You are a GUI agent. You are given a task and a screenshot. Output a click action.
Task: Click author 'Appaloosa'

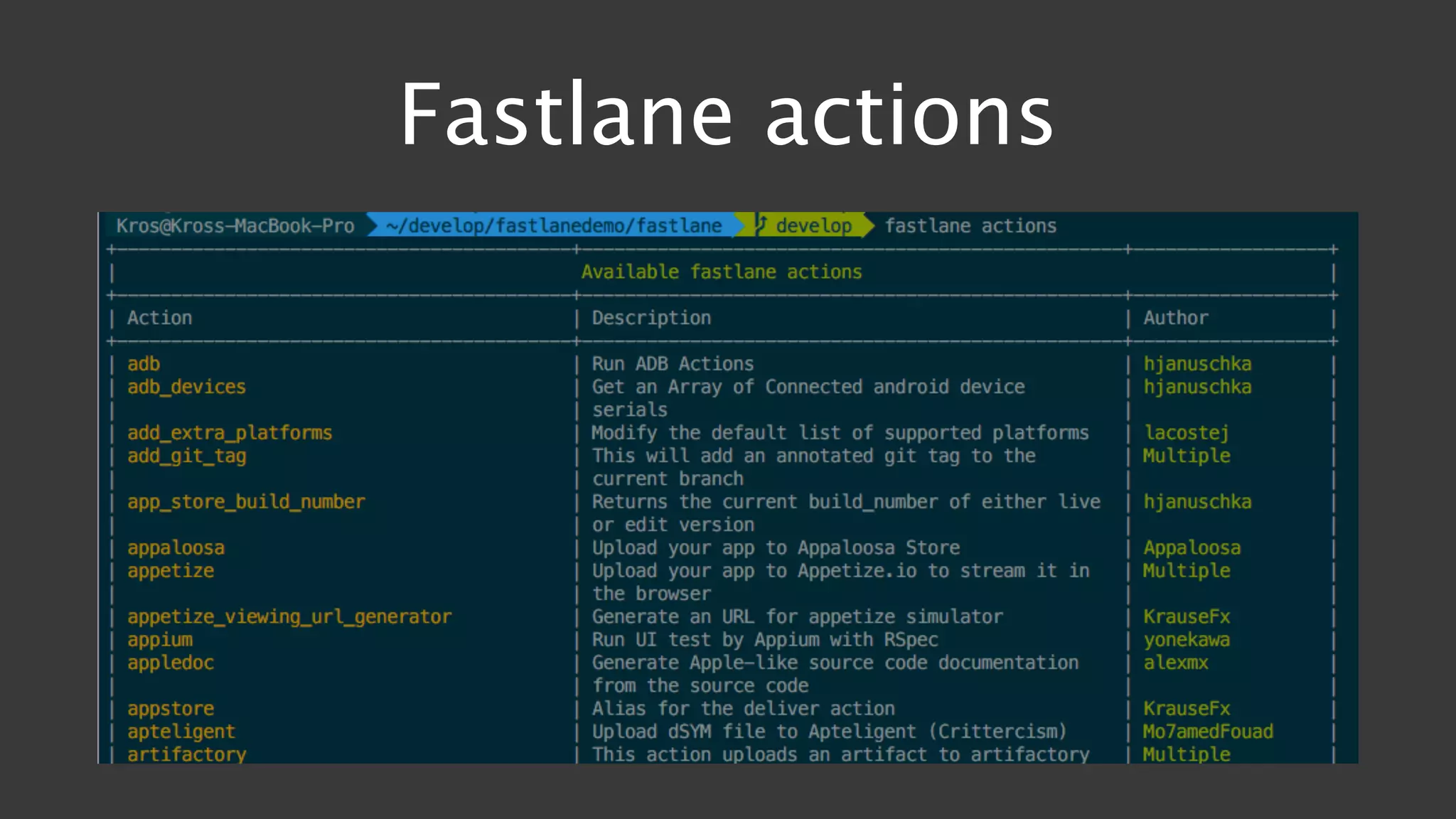(x=1192, y=548)
